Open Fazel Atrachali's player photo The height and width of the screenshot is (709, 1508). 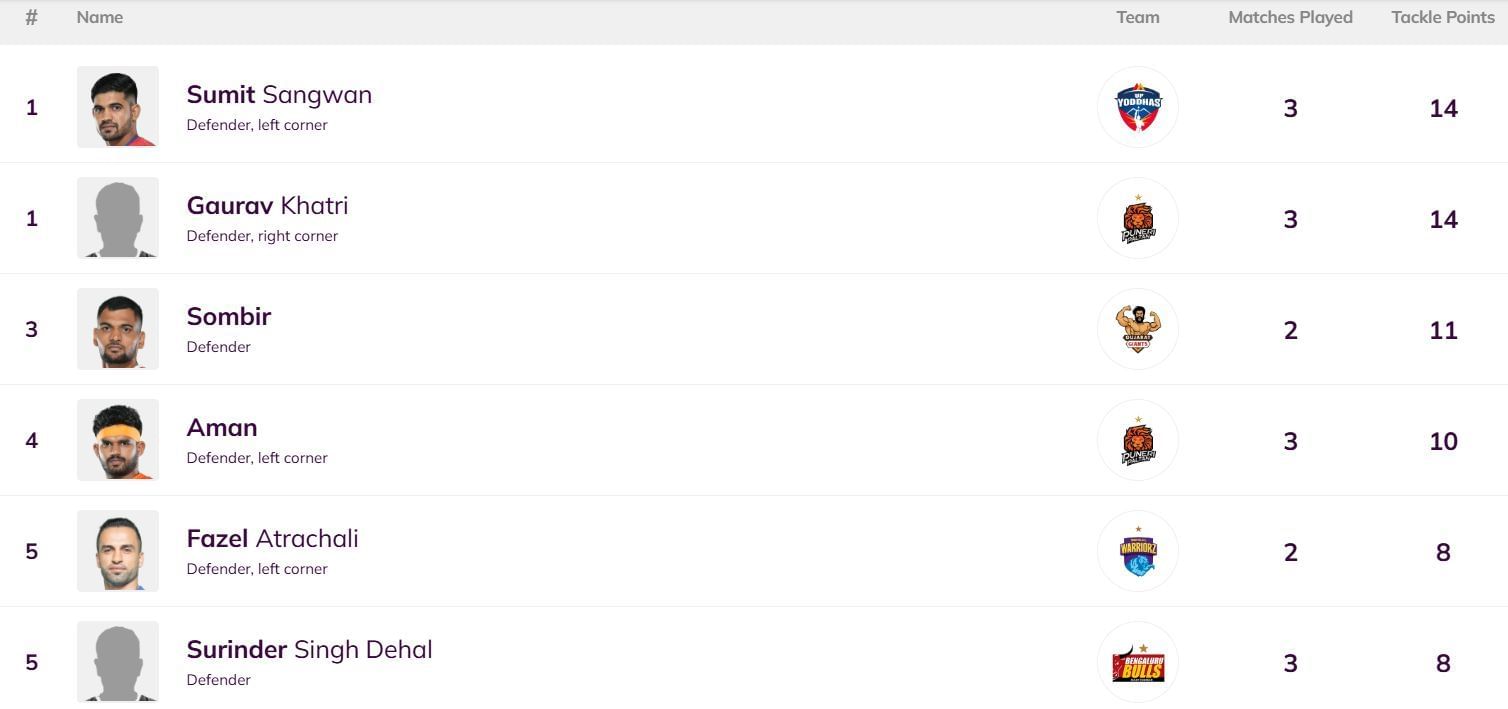point(118,551)
